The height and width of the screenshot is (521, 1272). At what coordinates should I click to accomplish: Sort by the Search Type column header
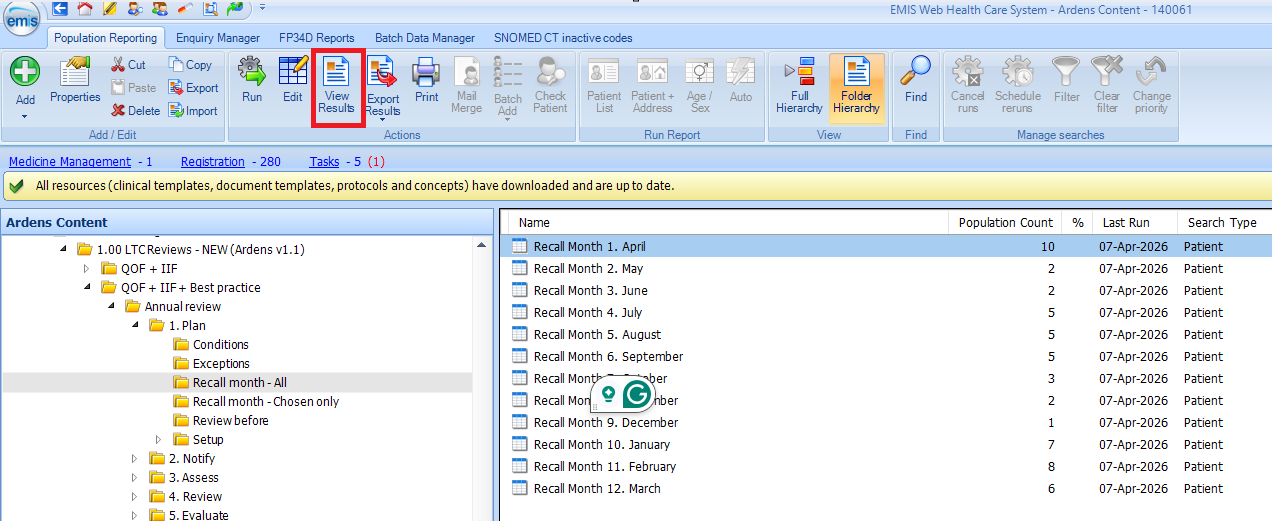tap(1224, 222)
